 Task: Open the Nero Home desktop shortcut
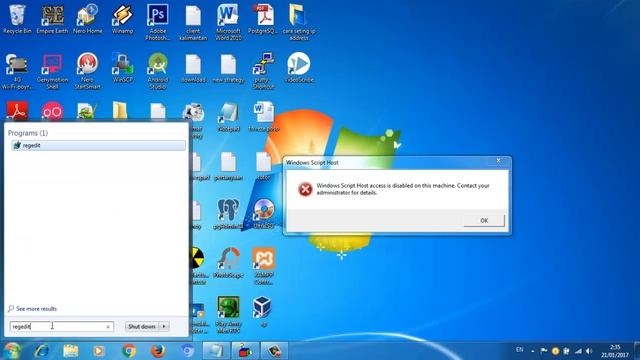click(87, 19)
